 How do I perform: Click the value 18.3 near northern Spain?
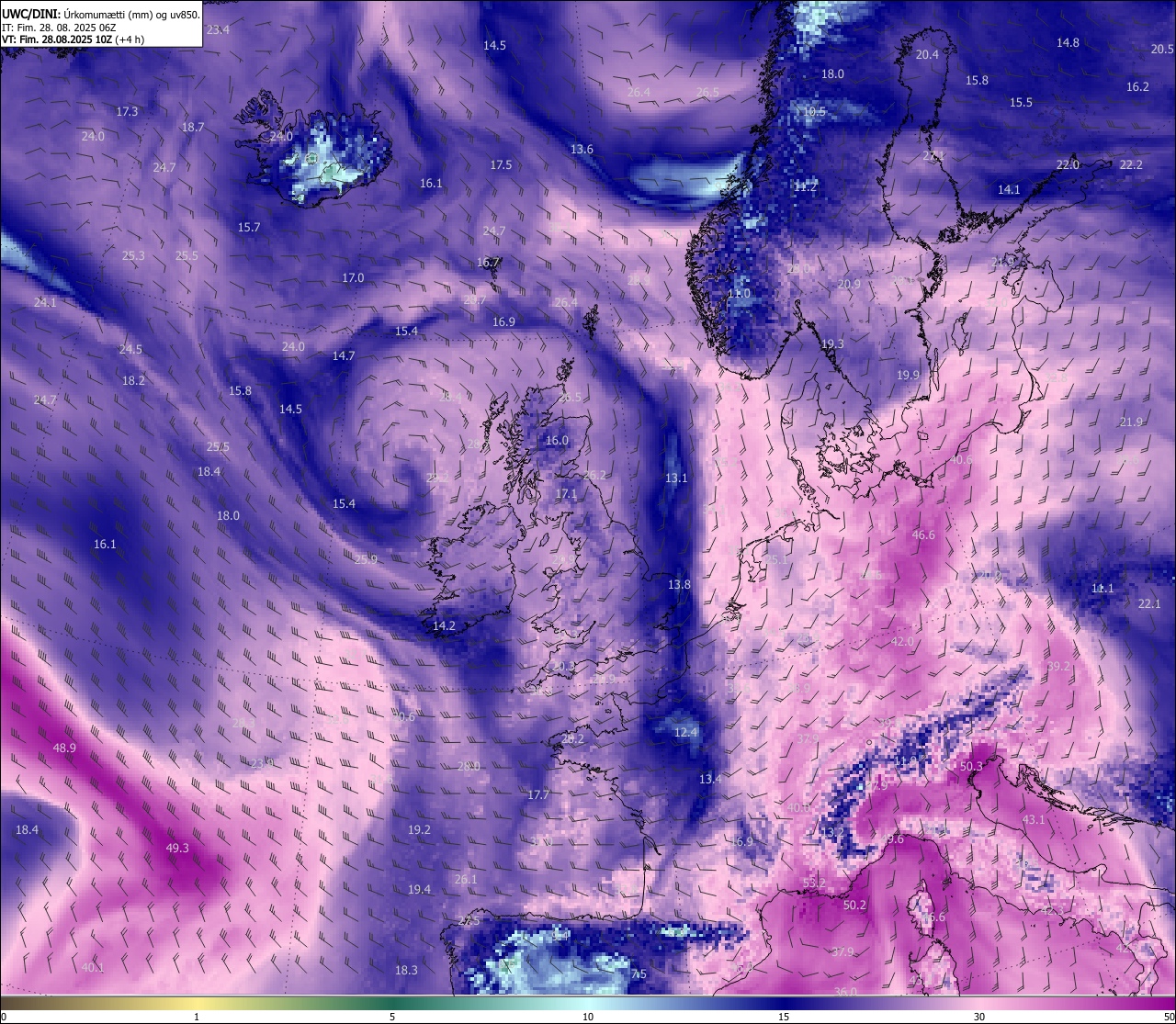(406, 970)
